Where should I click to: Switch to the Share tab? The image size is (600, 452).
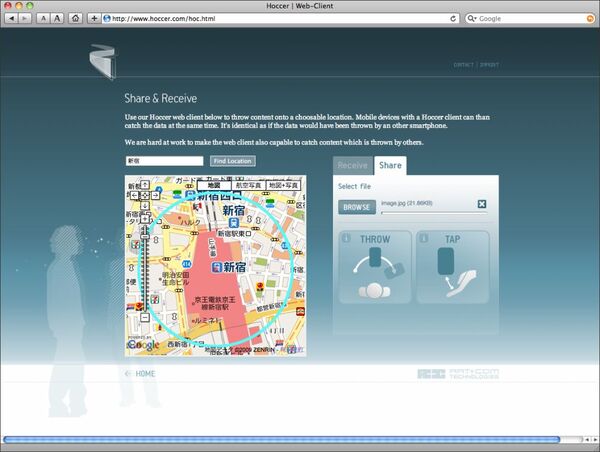(x=390, y=165)
